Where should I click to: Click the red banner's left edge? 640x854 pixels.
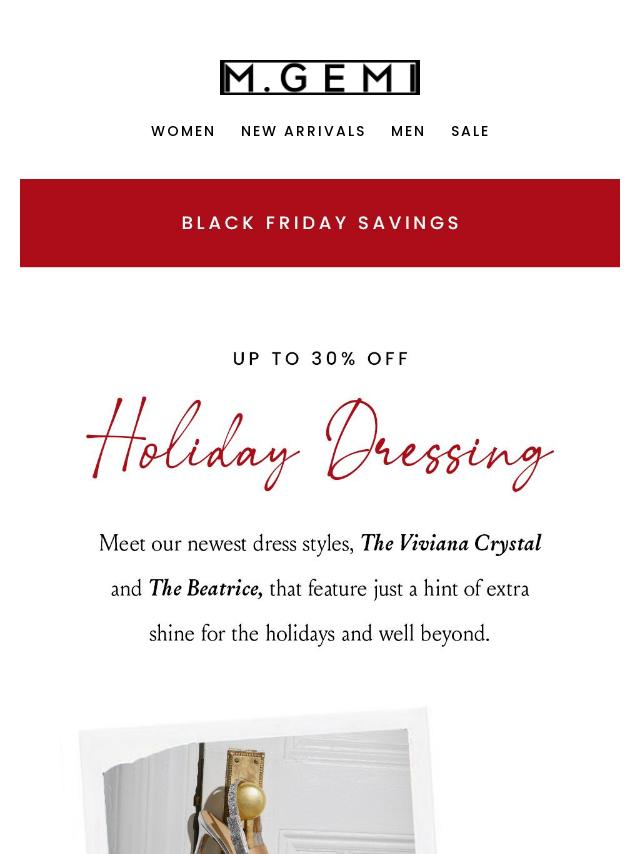25,223
